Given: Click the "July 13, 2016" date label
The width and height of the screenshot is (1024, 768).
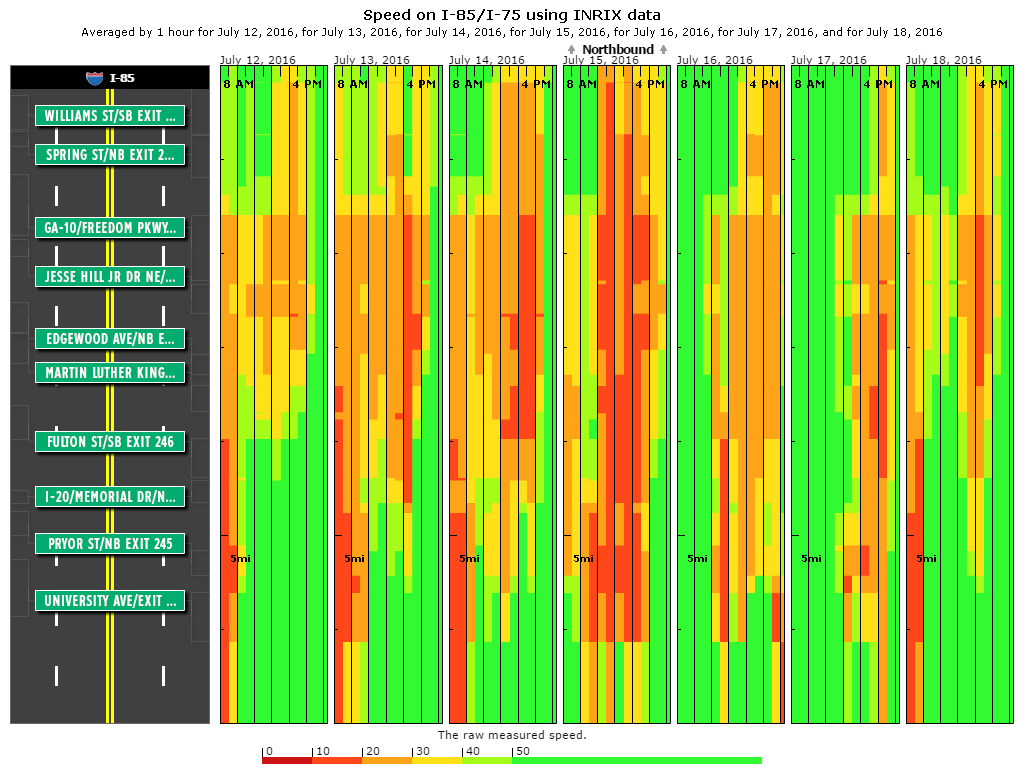Looking at the screenshot, I should (x=372, y=59).
